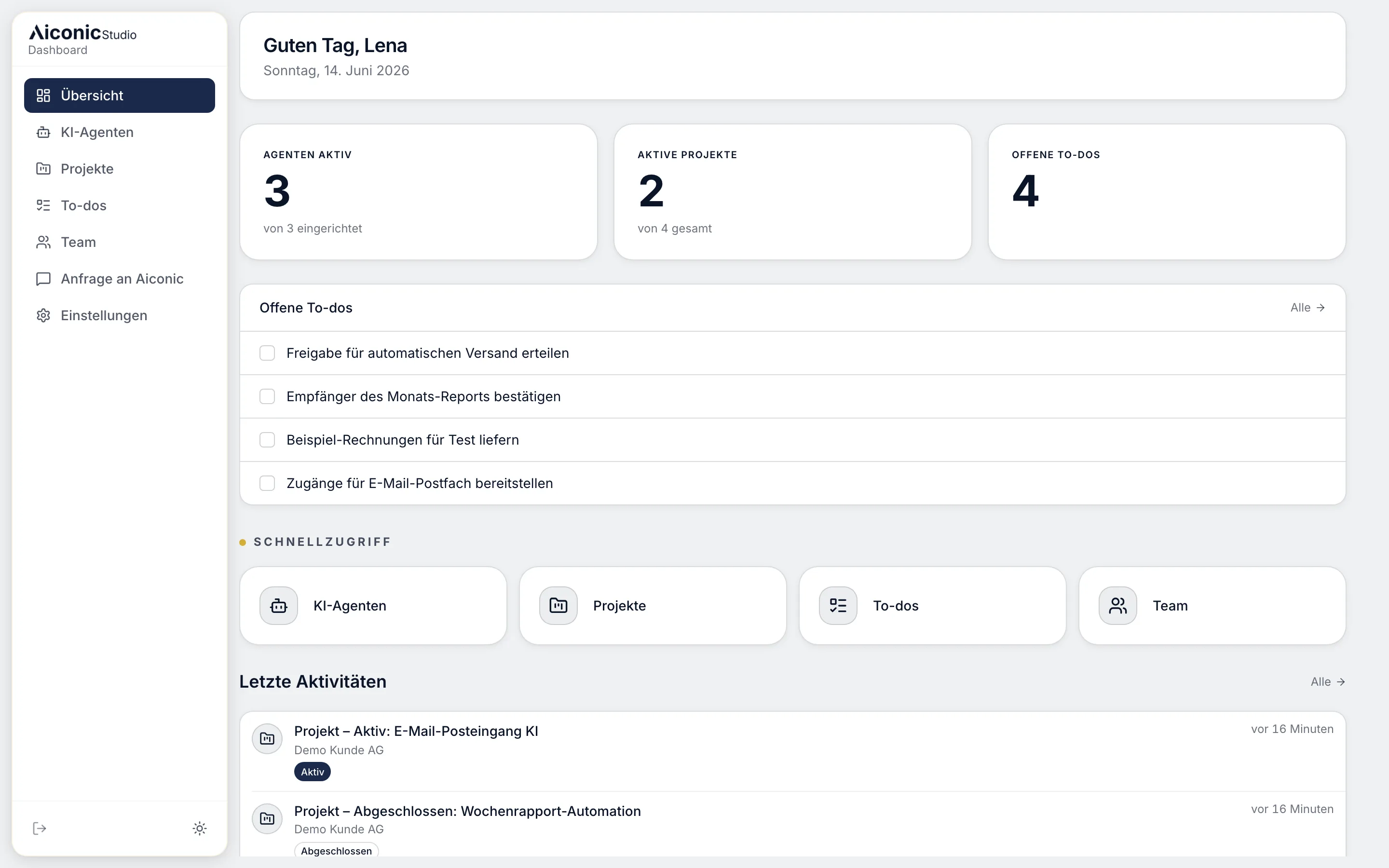The width and height of the screenshot is (1389, 868).
Task: Click the Übersicht grid icon in sidebar
Action: coord(43,95)
